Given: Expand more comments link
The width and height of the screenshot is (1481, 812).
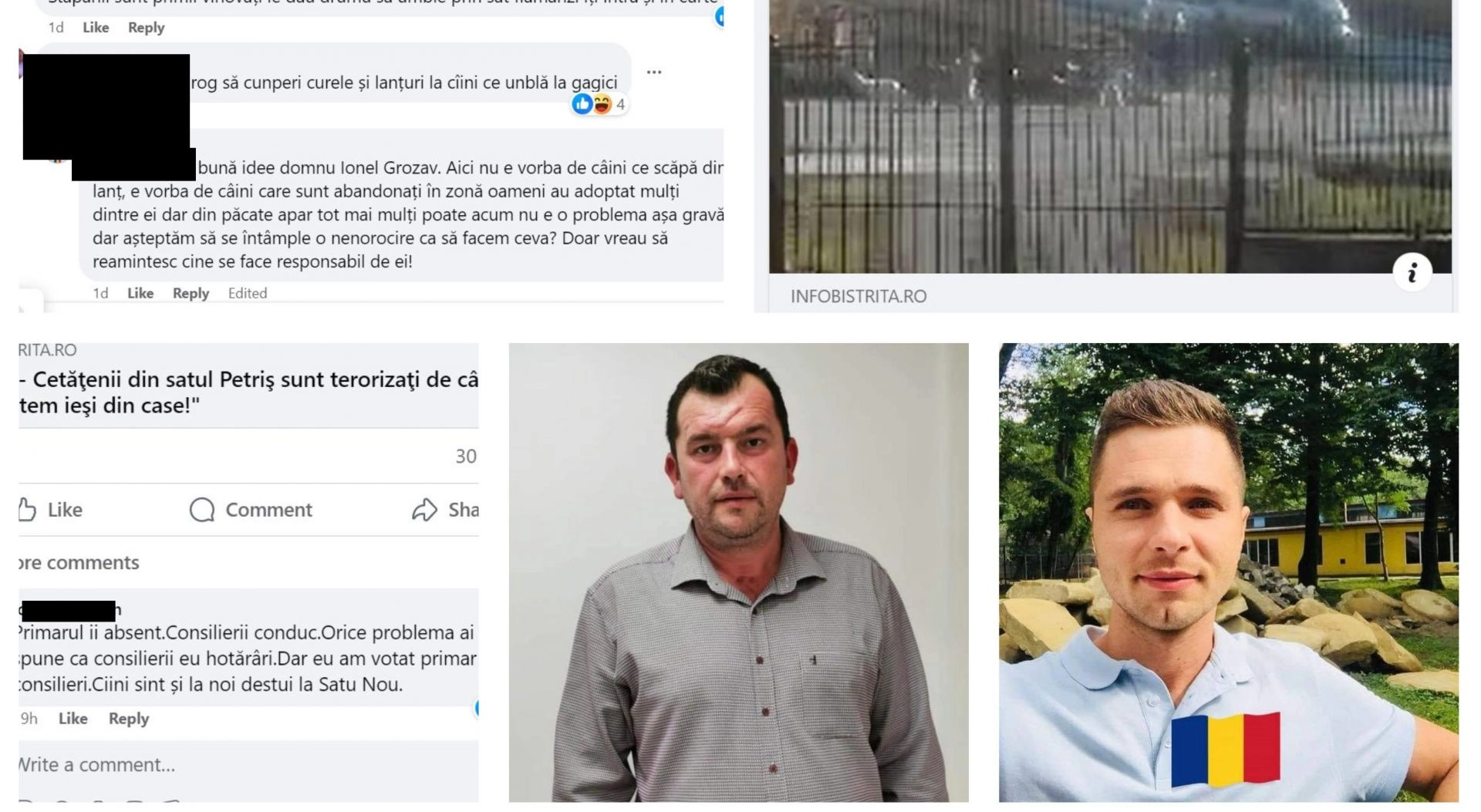Looking at the screenshot, I should coord(79,563).
